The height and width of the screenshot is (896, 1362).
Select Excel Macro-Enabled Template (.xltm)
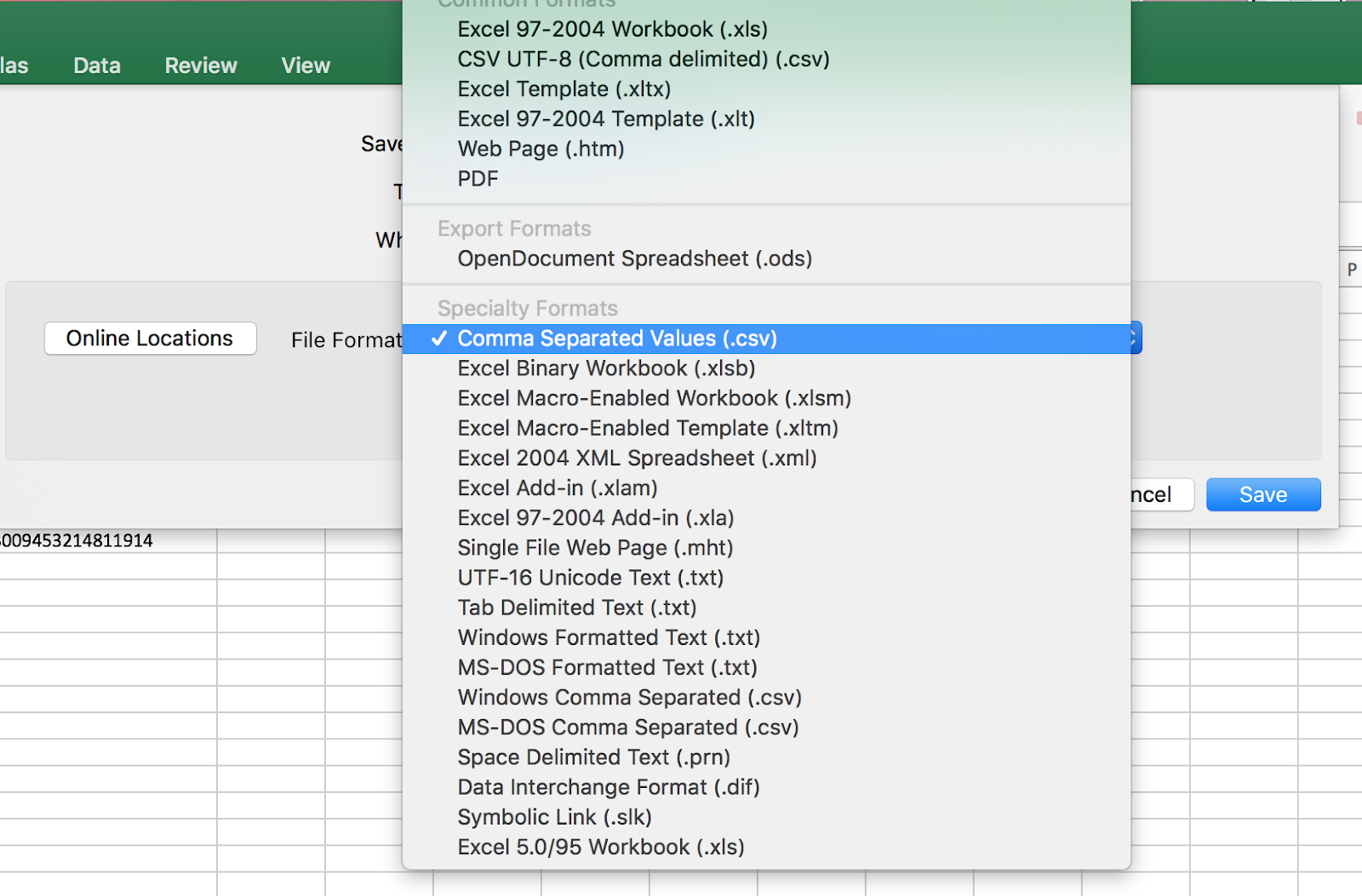[766, 428]
